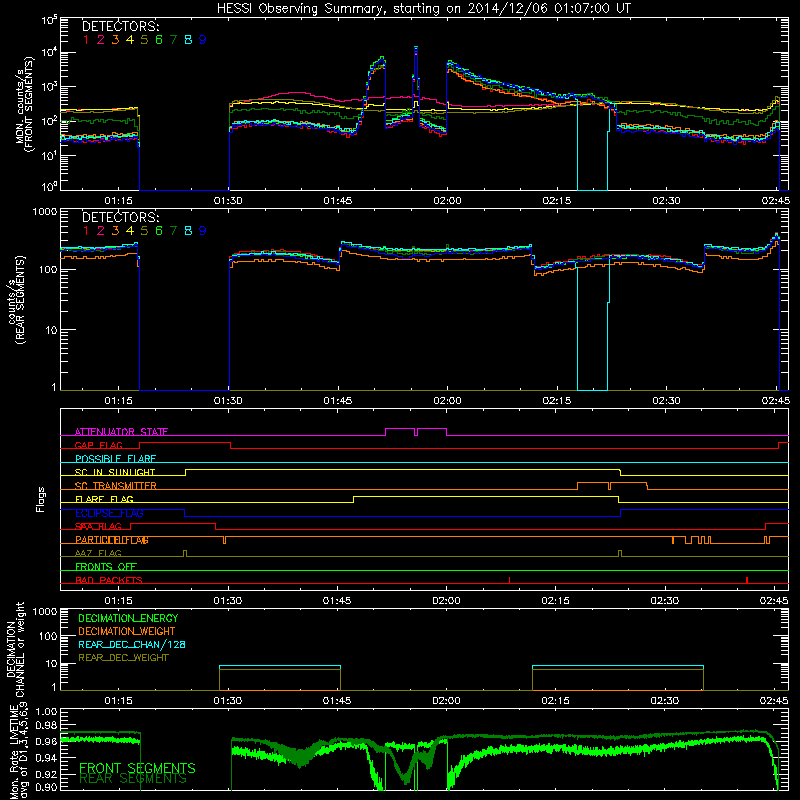Screen dimensions: 800x800
Task: Click 01:30 tick under rear segments plot
Action: [x=228, y=401]
